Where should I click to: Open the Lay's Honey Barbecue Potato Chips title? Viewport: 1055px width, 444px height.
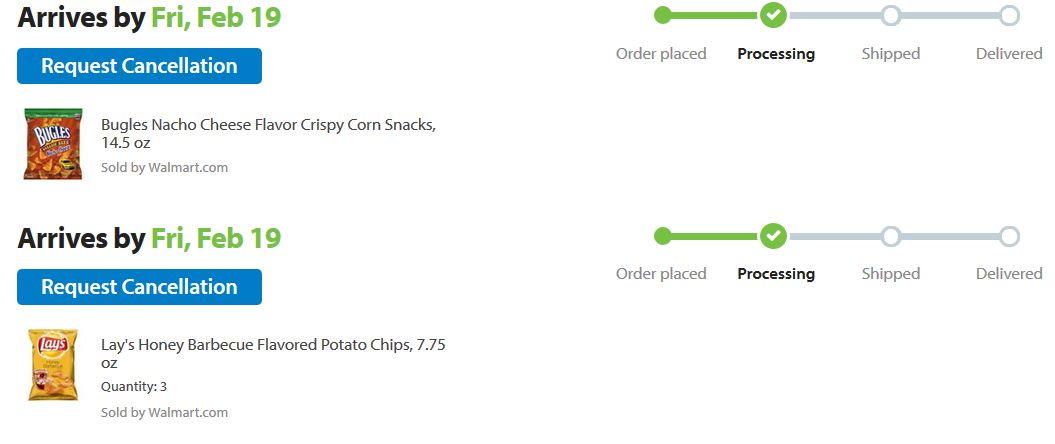273,354
